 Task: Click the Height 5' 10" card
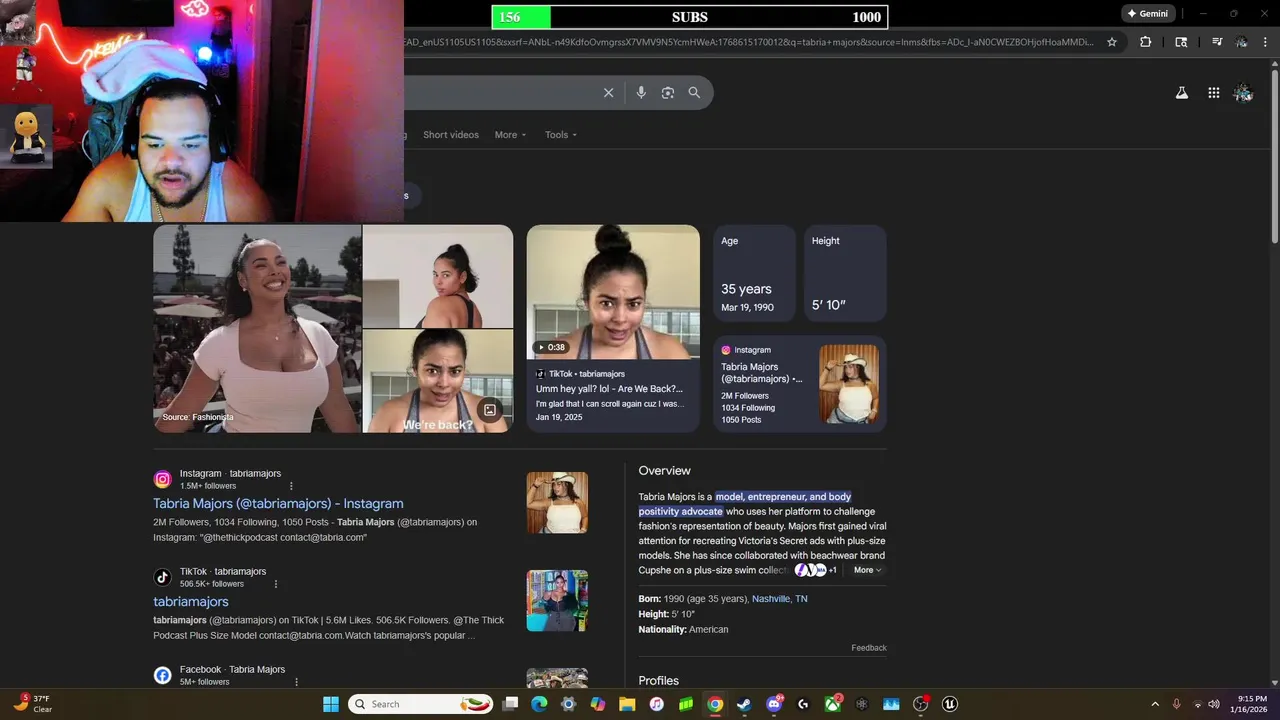845,273
